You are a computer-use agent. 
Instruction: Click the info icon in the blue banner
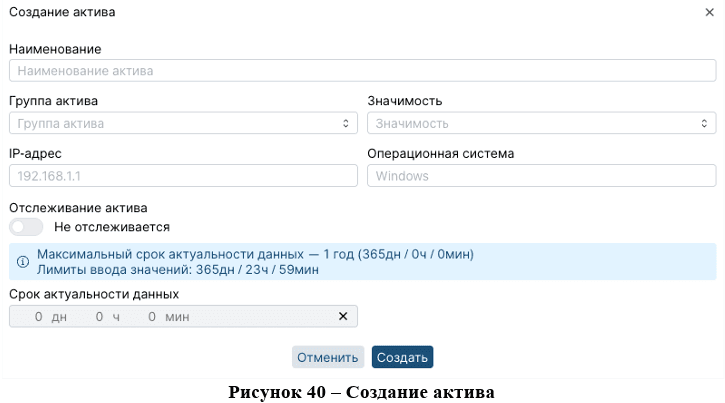click(x=22, y=262)
